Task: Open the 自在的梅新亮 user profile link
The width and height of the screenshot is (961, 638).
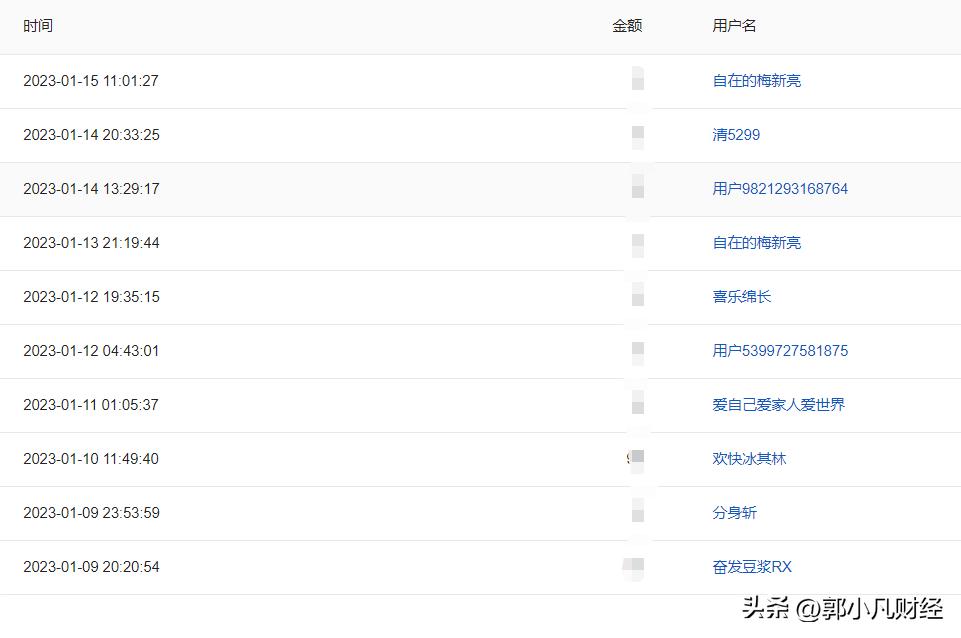Action: (x=756, y=81)
